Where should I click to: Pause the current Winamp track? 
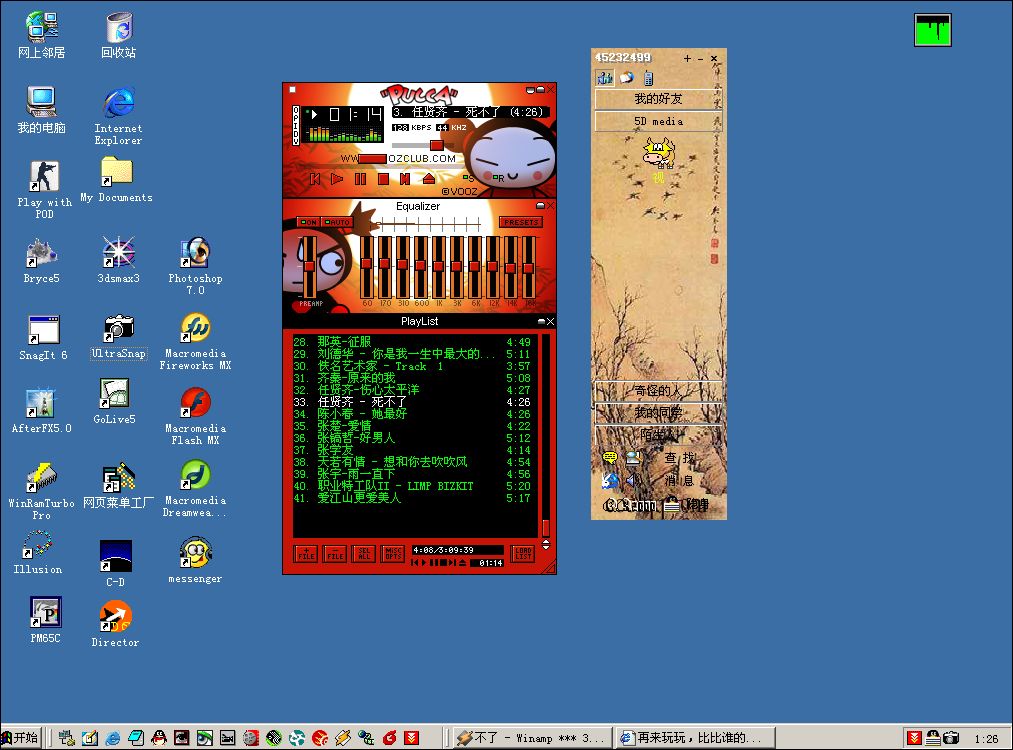(x=360, y=179)
